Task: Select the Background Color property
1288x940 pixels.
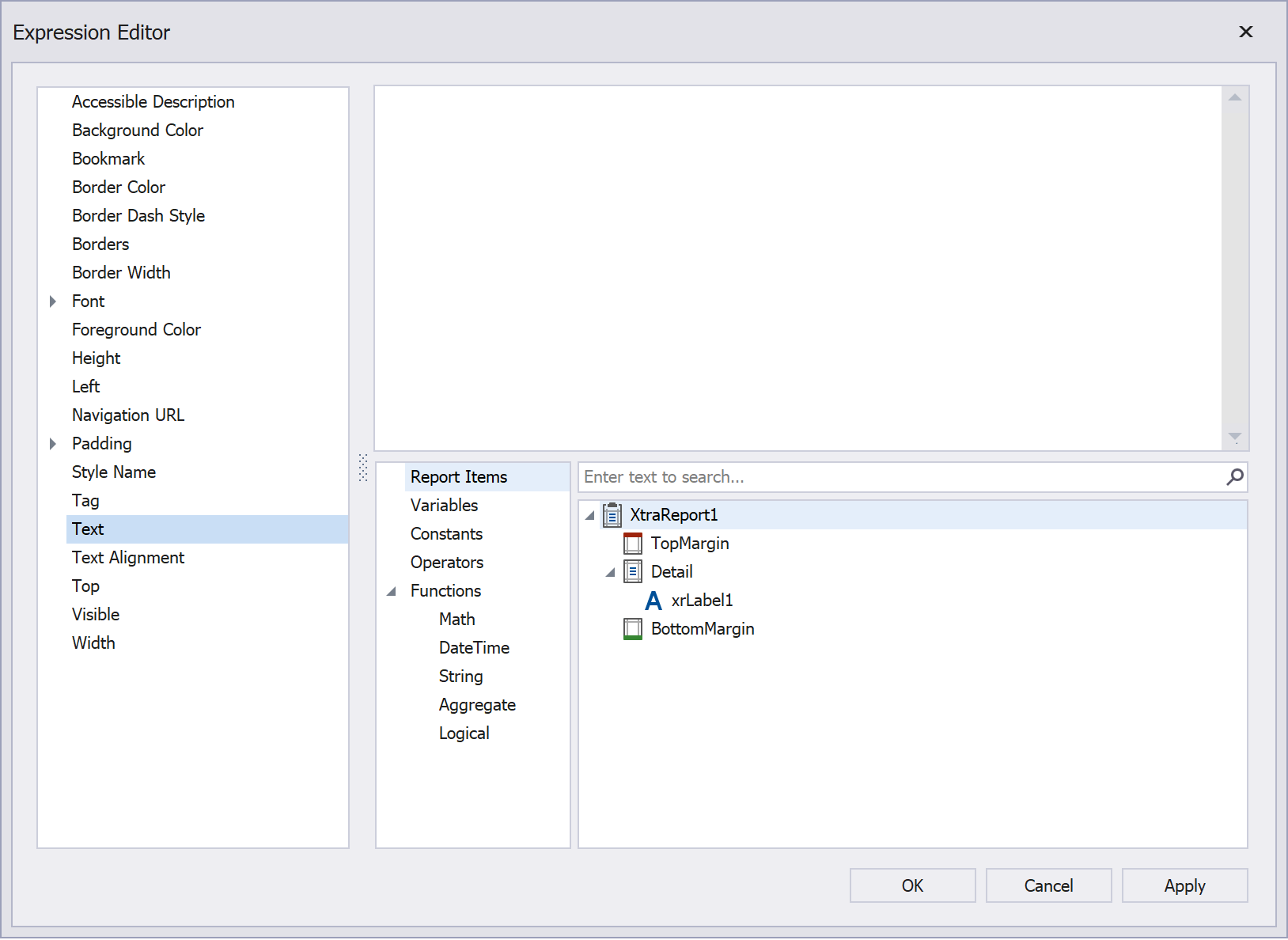Action: coord(137,130)
